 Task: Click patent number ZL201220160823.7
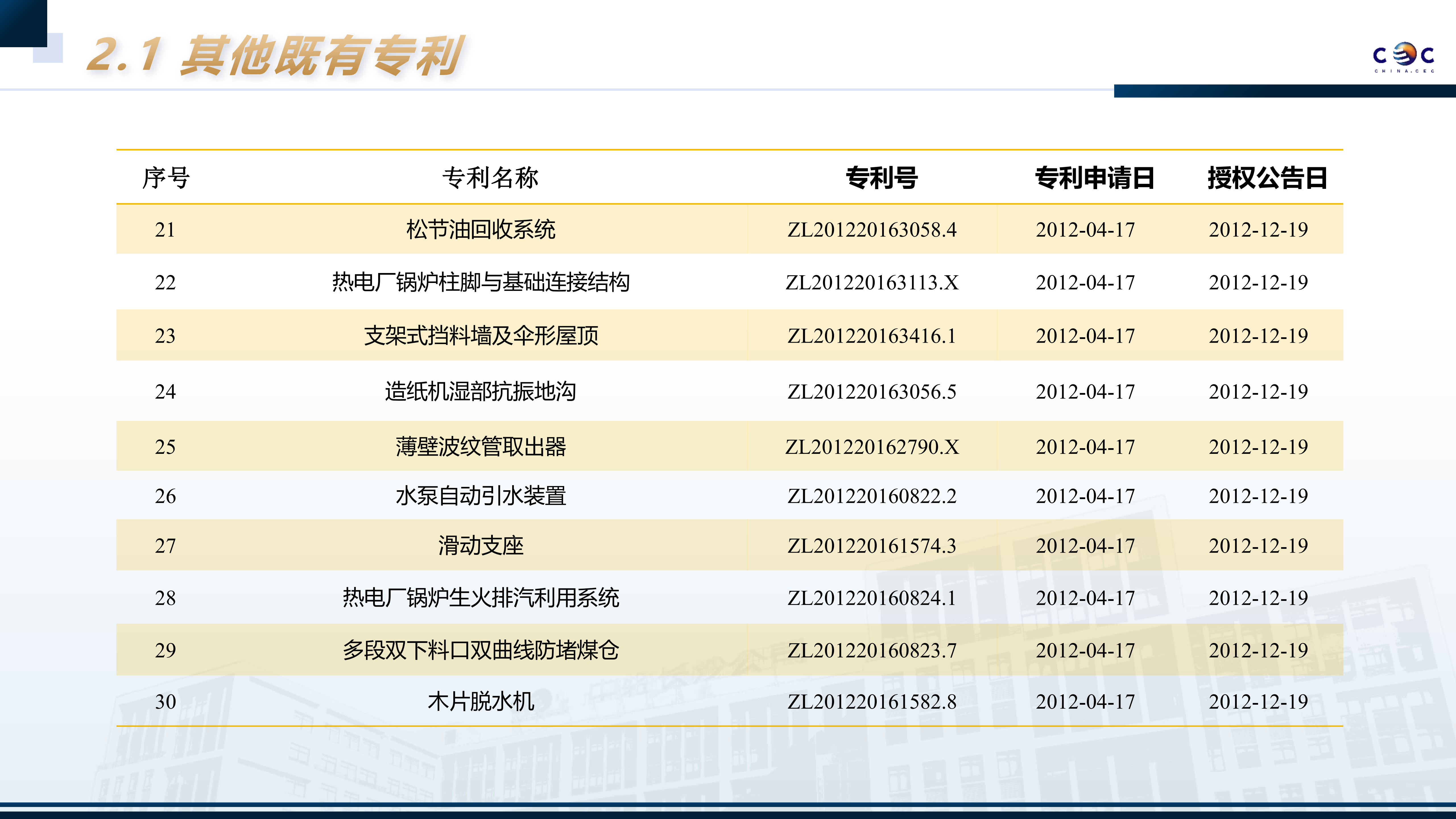click(x=872, y=650)
